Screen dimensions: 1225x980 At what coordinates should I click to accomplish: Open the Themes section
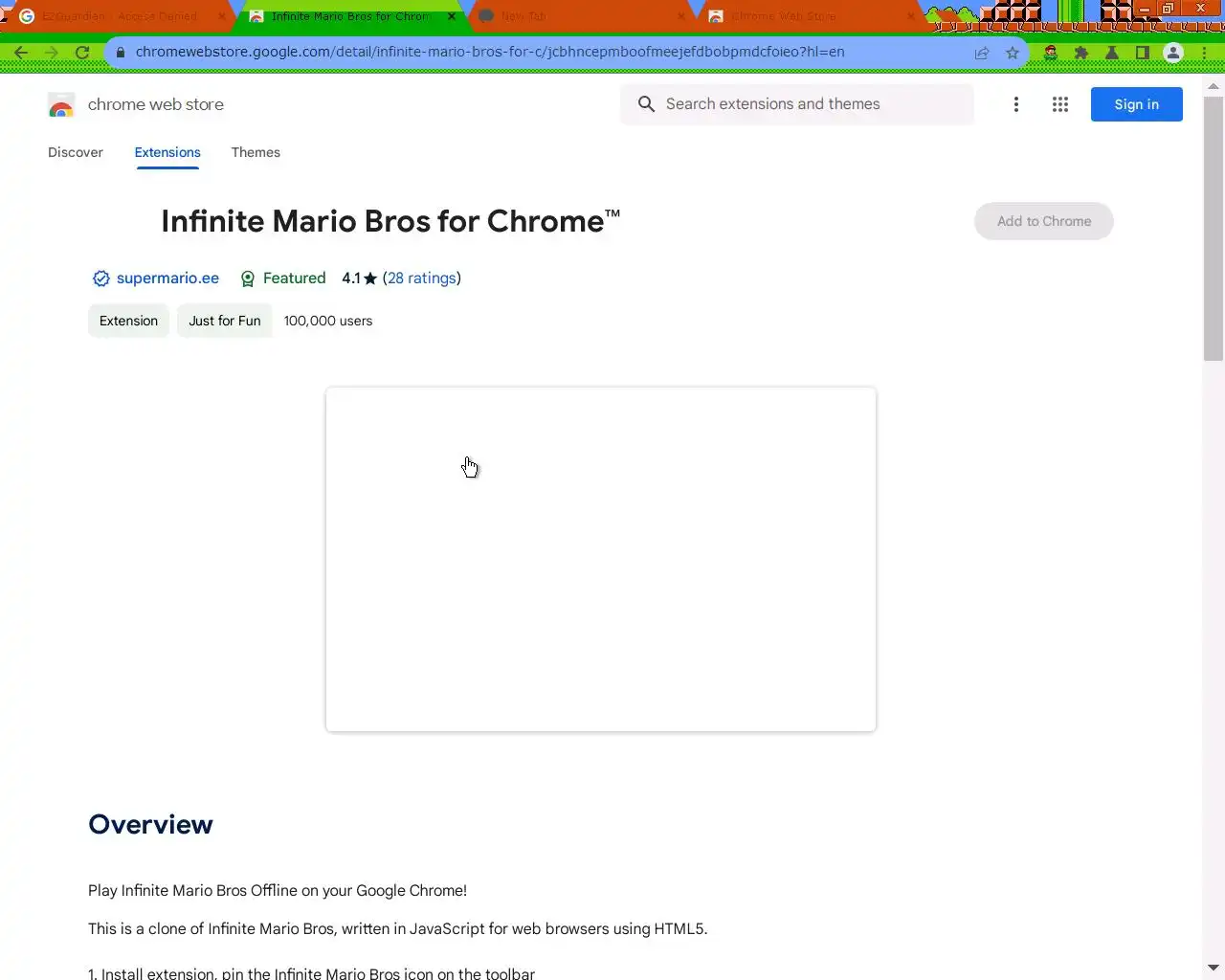click(x=256, y=152)
